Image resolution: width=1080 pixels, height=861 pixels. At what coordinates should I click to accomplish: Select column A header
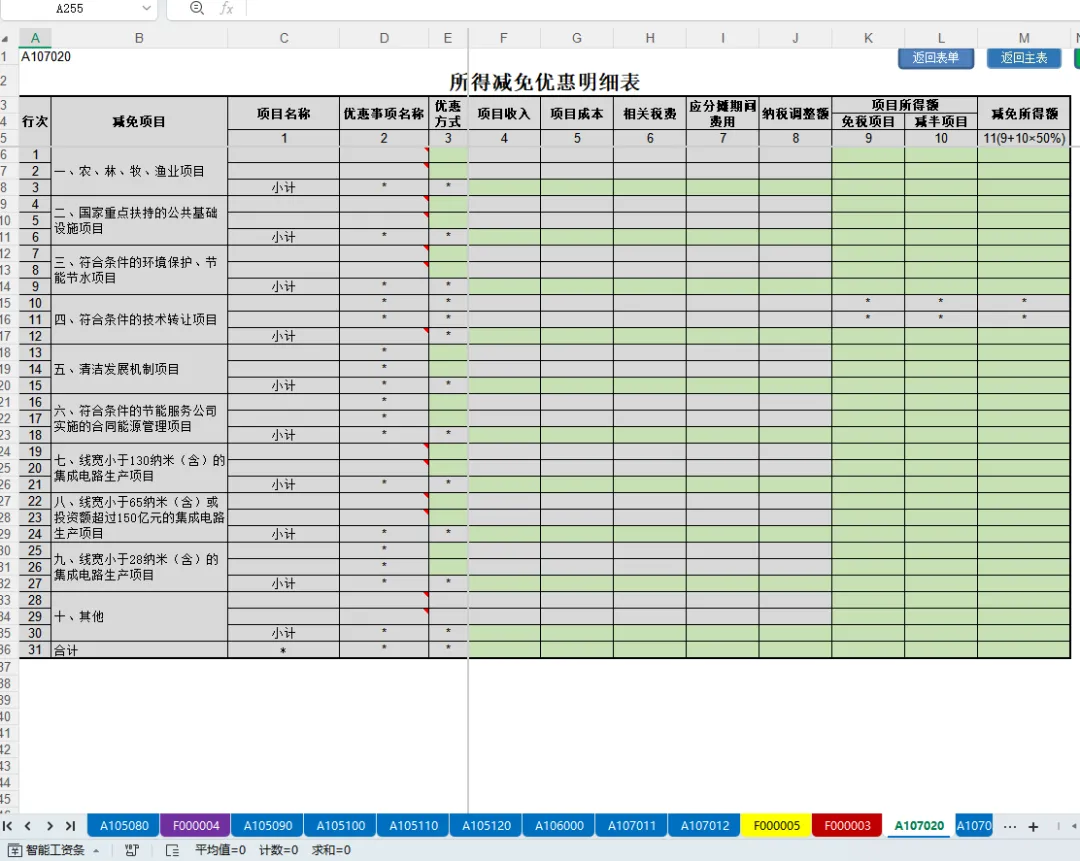tap(35, 39)
